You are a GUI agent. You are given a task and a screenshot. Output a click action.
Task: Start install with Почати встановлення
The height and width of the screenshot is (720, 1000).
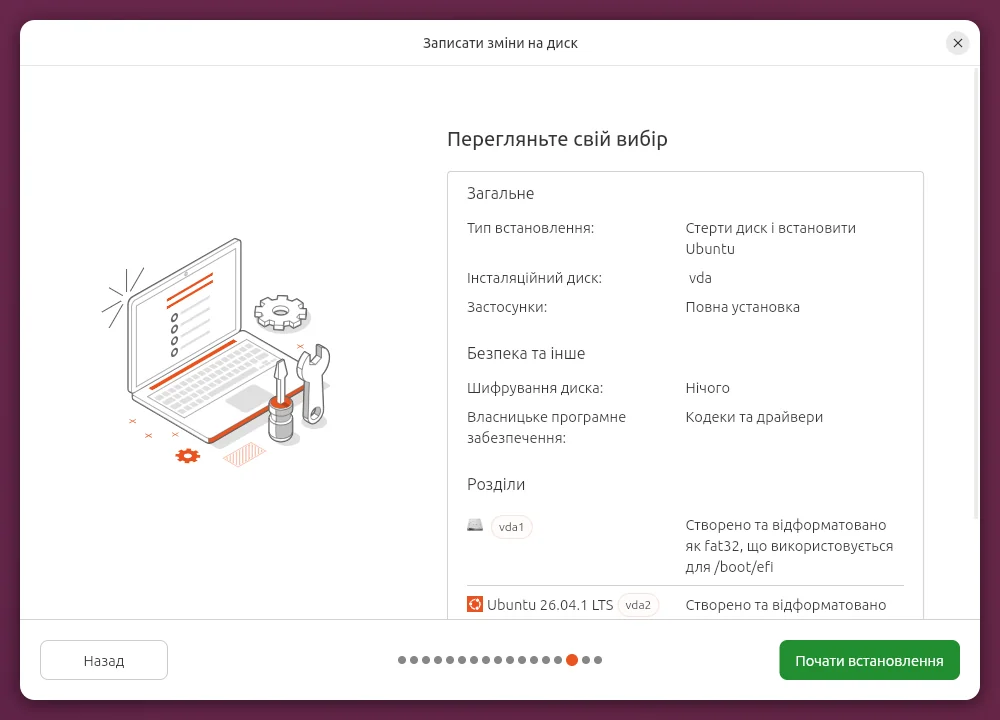coord(869,660)
